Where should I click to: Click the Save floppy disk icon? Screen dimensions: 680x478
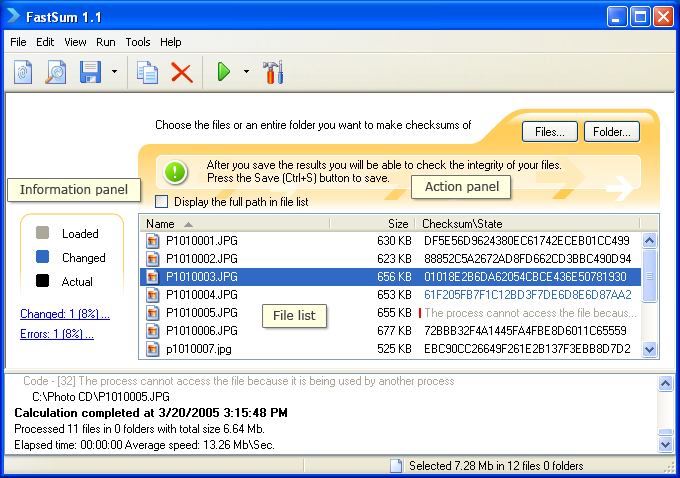pos(90,72)
